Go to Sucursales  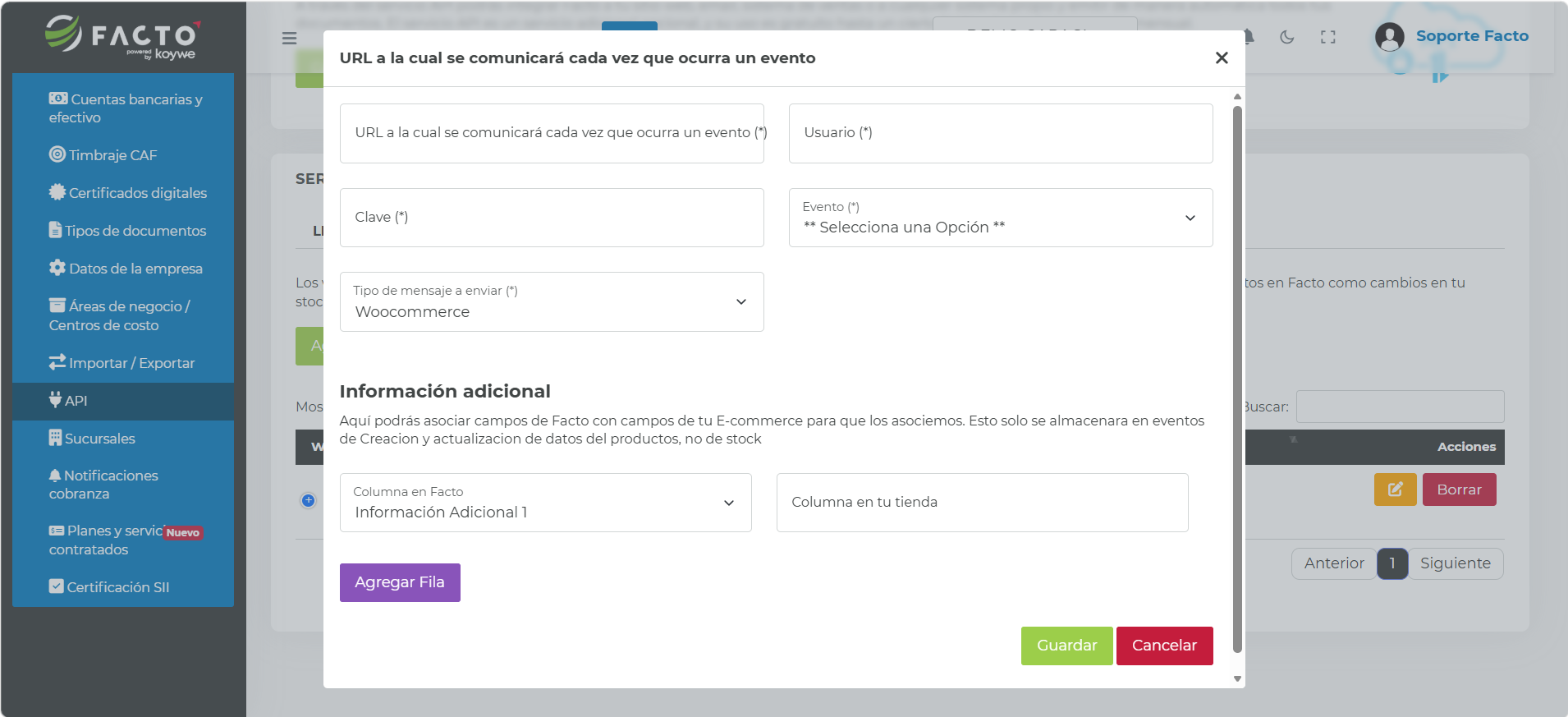pos(123,439)
